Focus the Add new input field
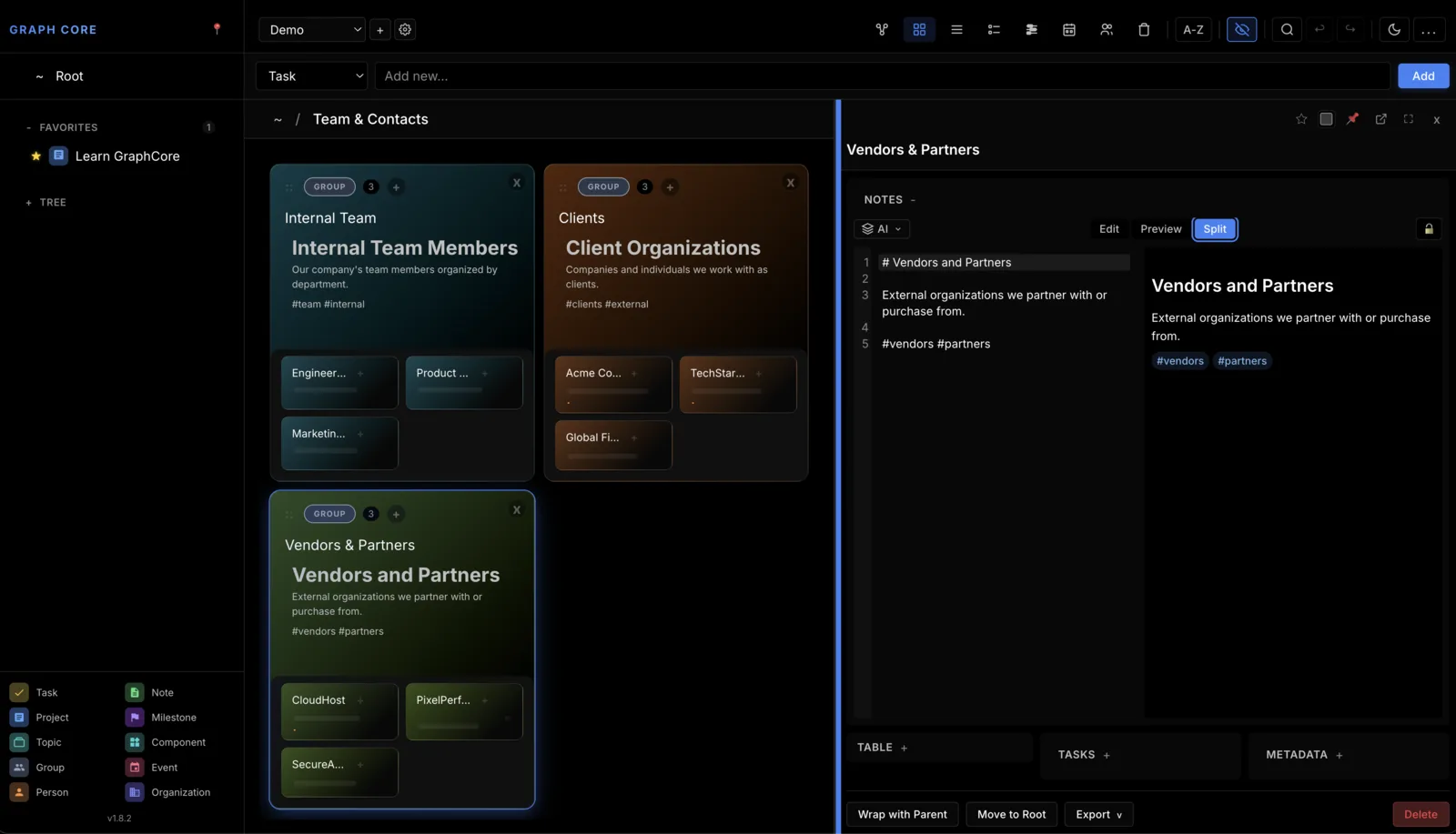Viewport: 1456px width, 834px height. [882, 76]
